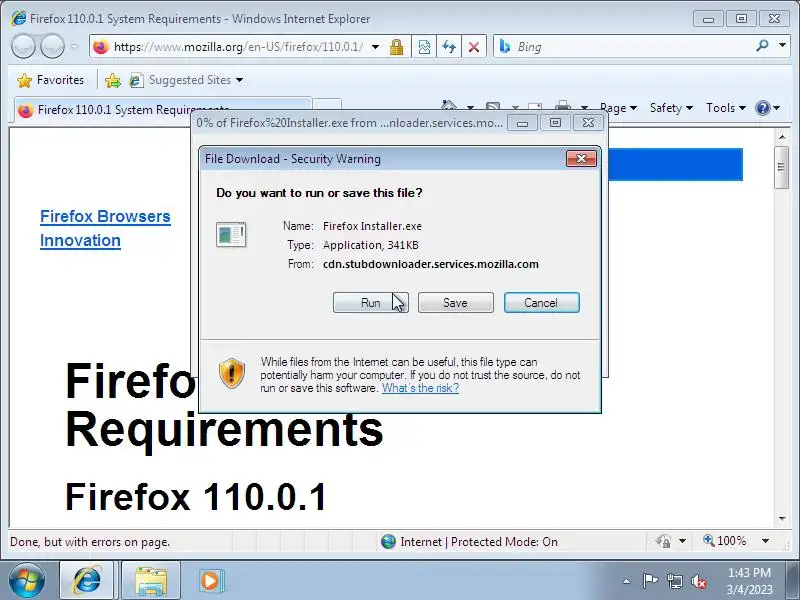
Task: Click the Action Center flag icon
Action: tap(649, 581)
